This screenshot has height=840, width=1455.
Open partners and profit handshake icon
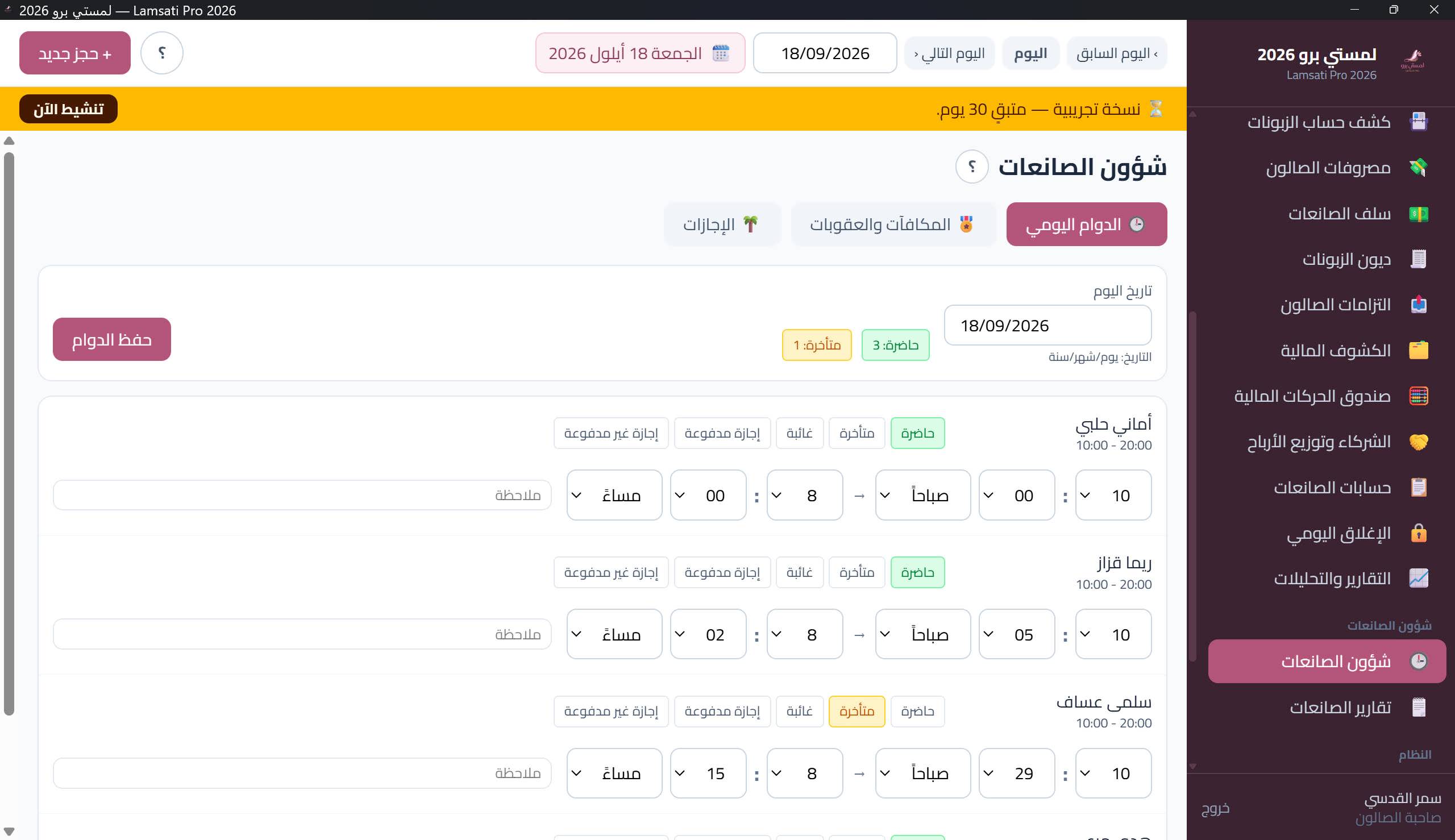[1418, 442]
